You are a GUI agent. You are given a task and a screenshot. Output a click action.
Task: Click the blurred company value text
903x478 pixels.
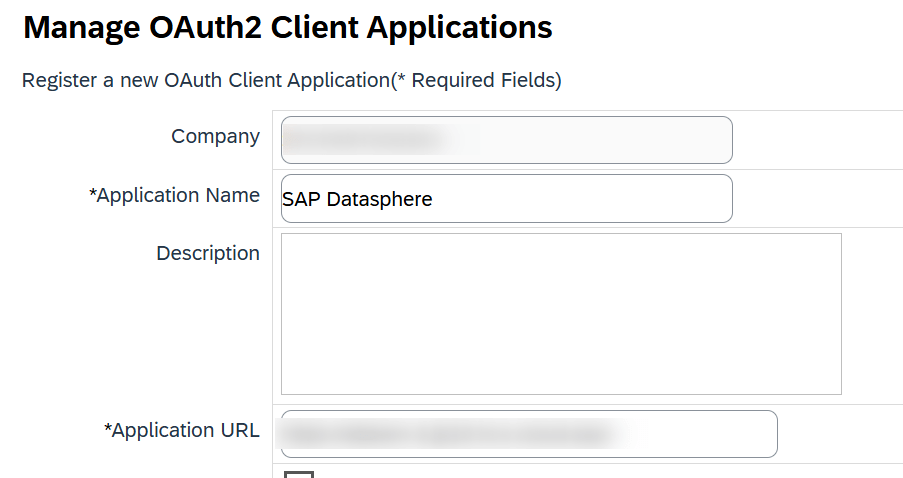point(360,140)
